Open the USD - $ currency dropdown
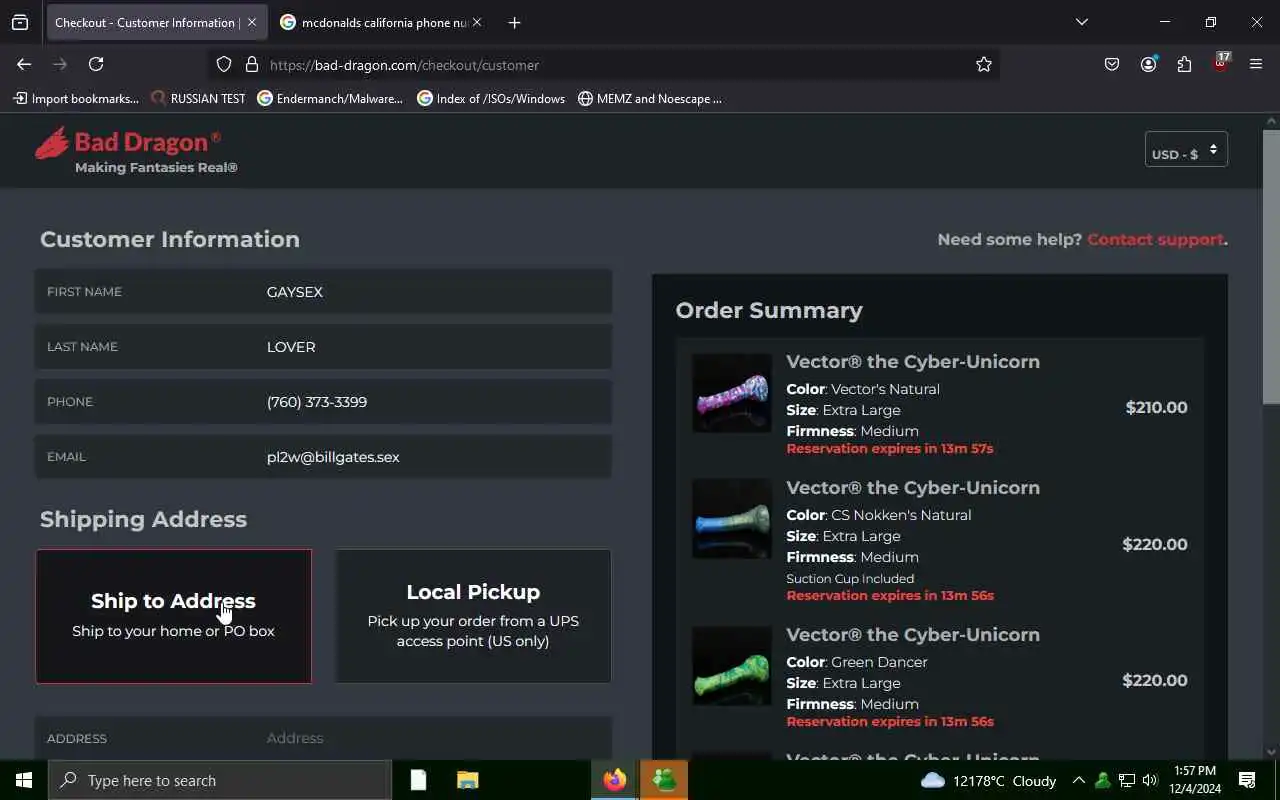 point(1186,150)
